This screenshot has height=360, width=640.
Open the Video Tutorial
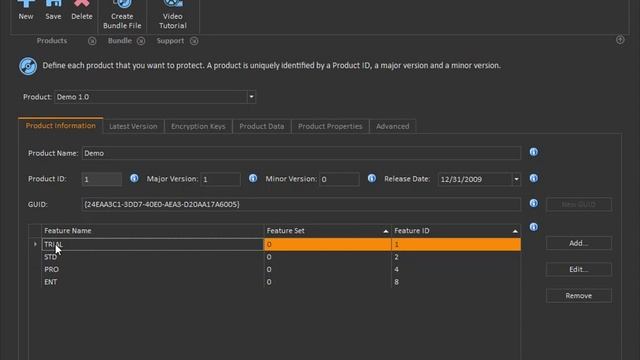(173, 15)
